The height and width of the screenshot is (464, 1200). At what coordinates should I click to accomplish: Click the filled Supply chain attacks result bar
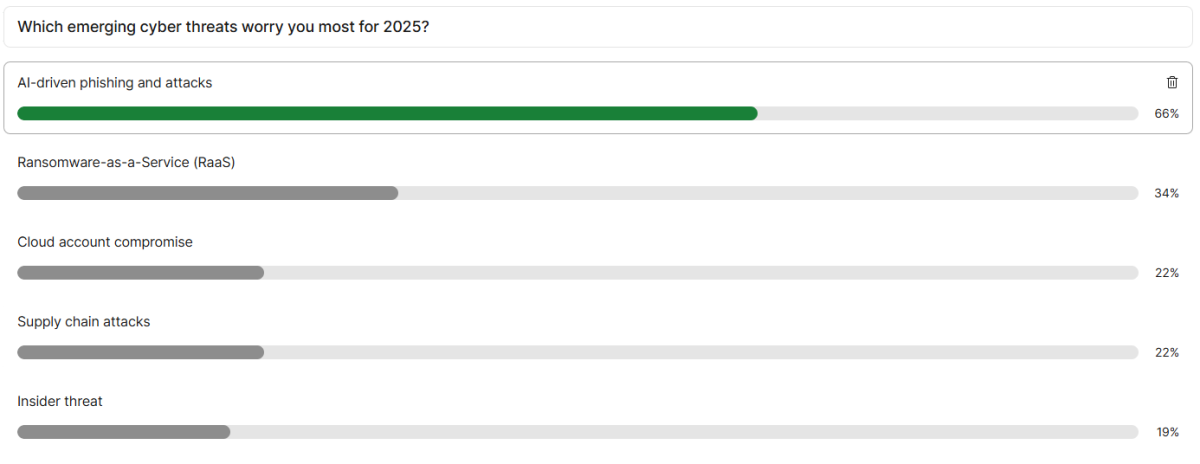(140, 352)
